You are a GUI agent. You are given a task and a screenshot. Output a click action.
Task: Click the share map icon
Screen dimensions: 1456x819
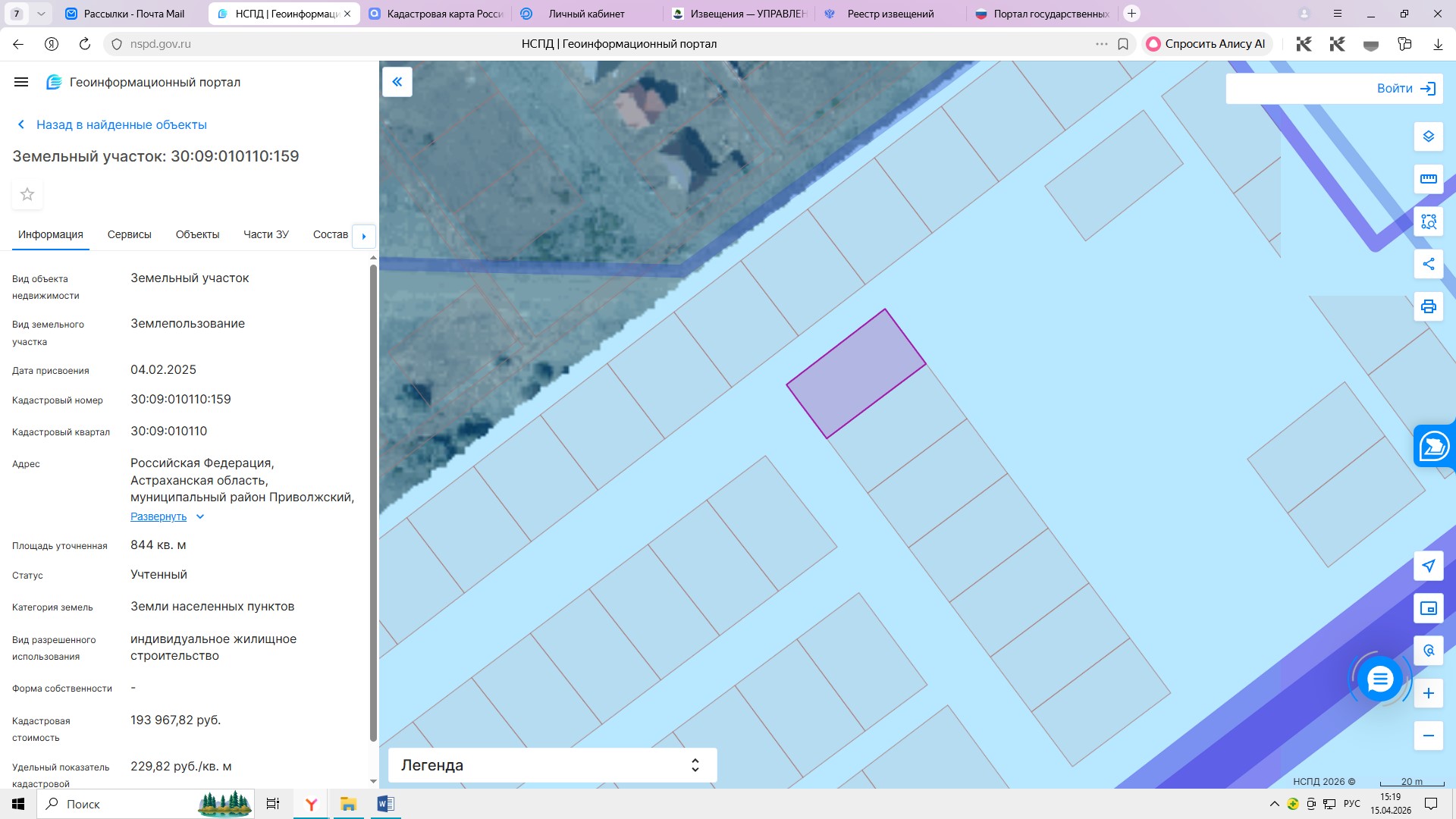(1428, 264)
